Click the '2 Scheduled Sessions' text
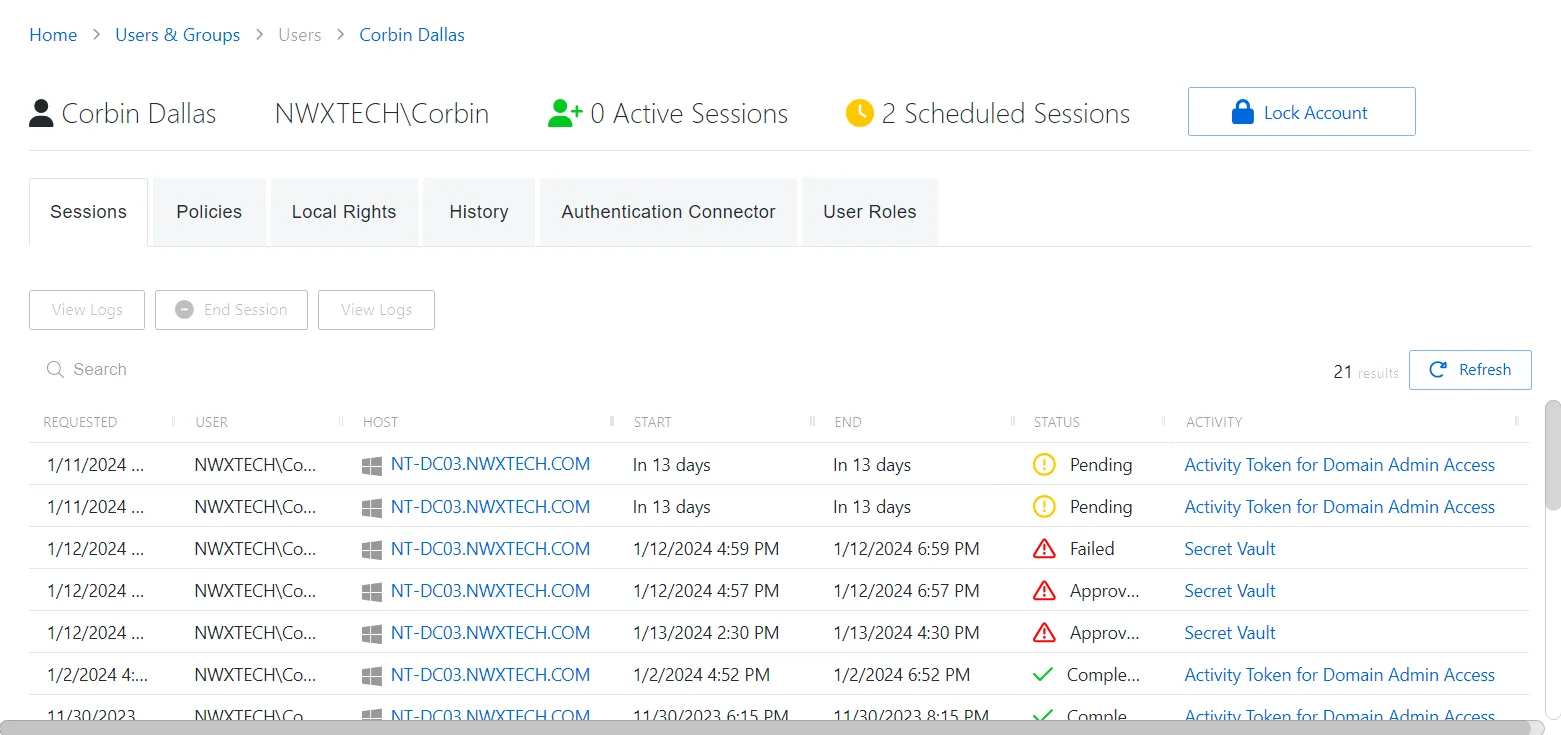The height and width of the screenshot is (735, 1561). click(x=1006, y=114)
